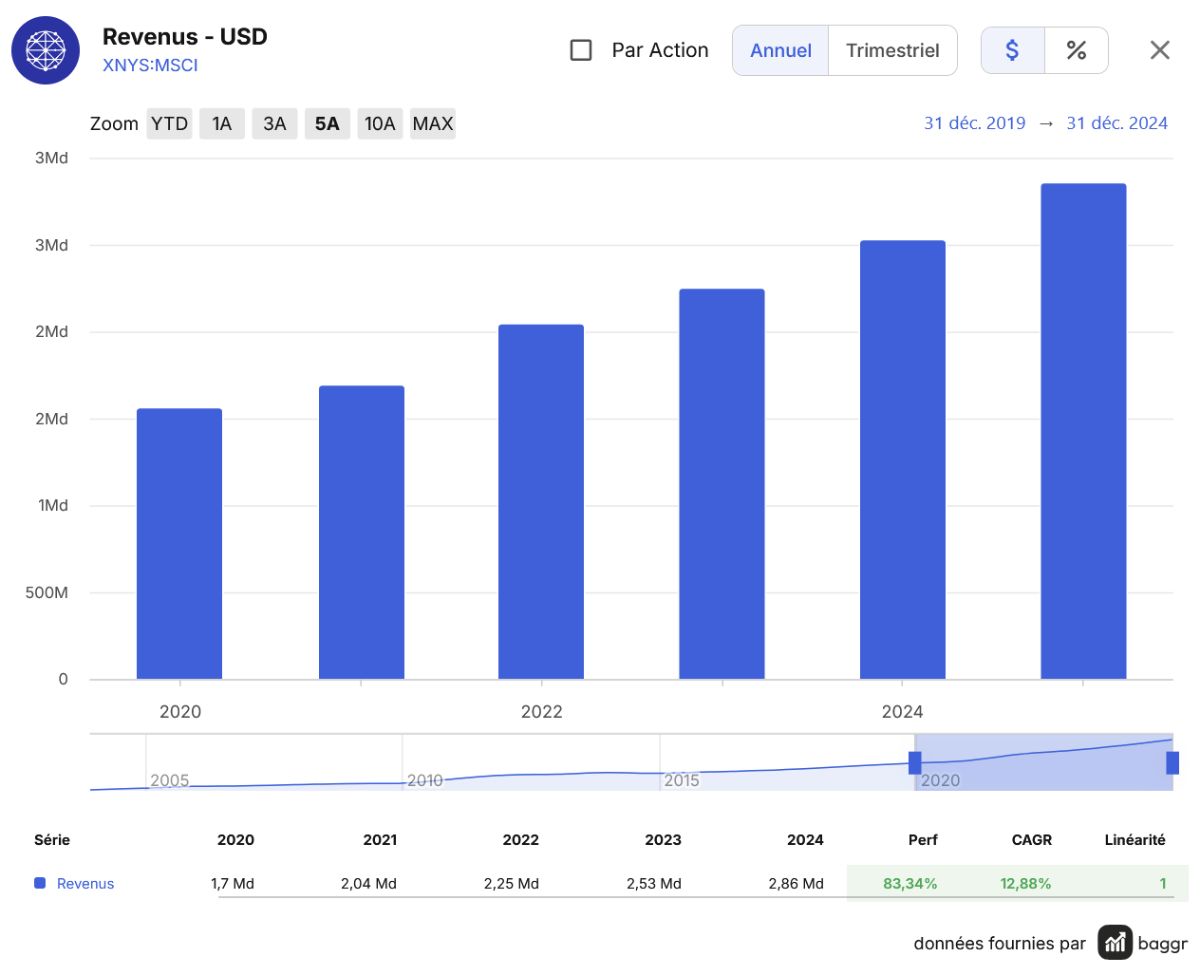Viewport: 1200px width, 977px height.
Task: Click the 2,53 Md value cell
Action: [654, 884]
